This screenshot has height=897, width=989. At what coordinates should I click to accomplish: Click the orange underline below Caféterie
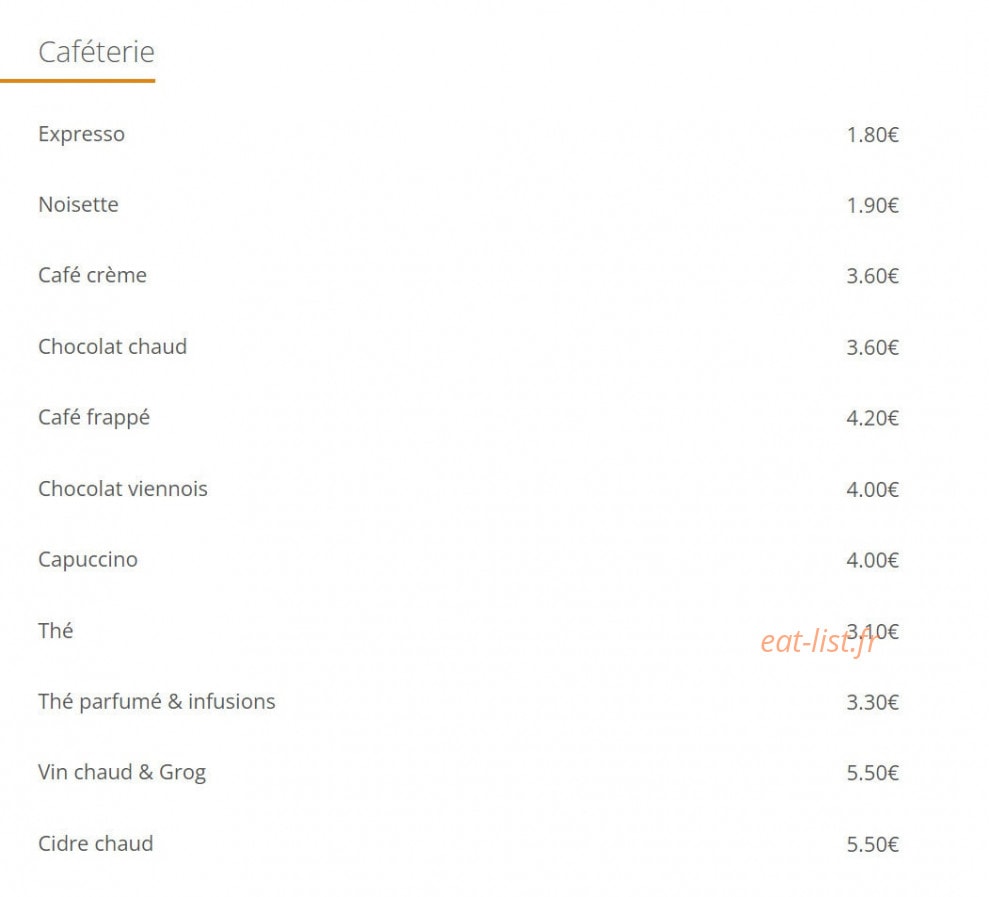click(x=78, y=81)
